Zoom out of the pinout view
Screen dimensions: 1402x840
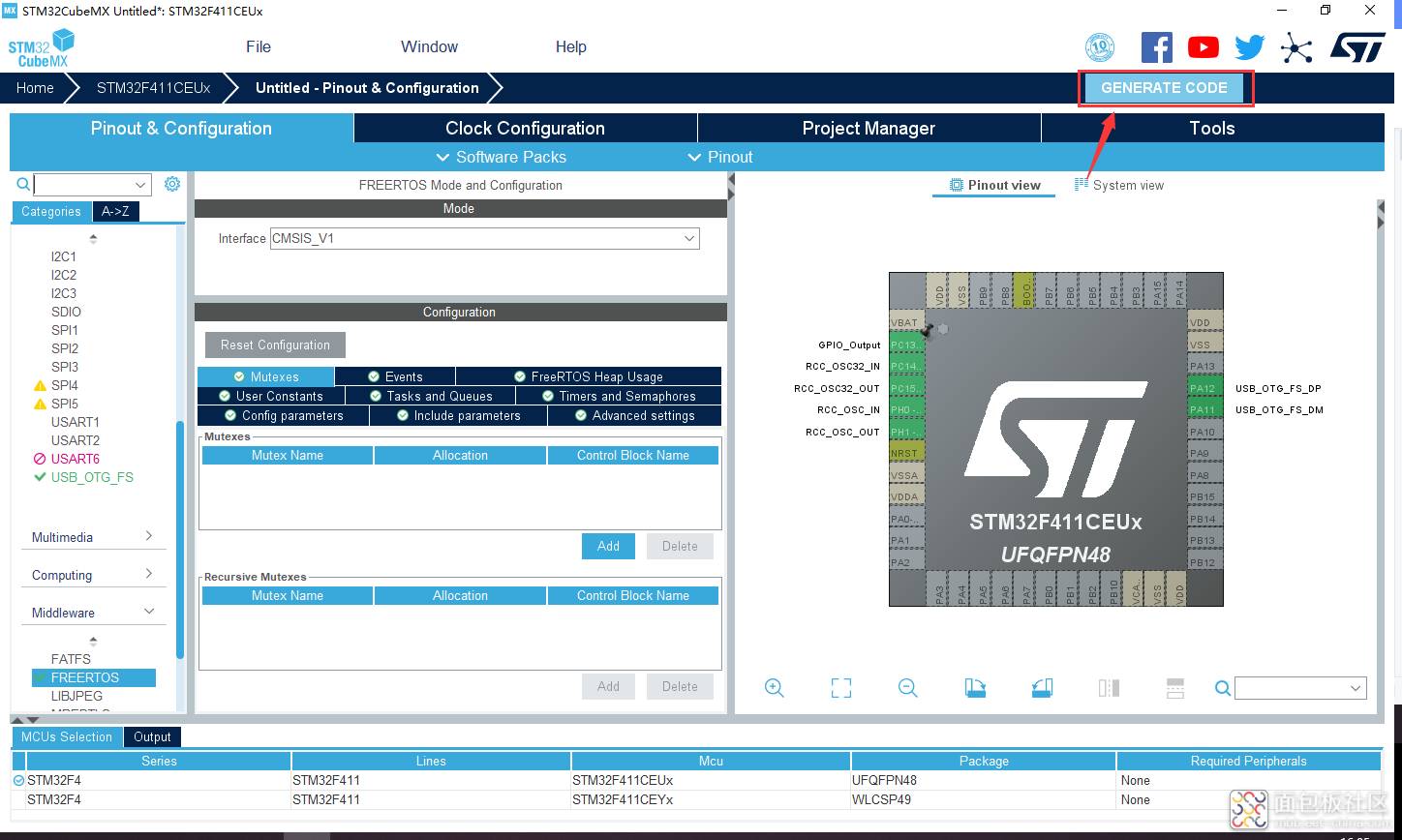point(907,687)
